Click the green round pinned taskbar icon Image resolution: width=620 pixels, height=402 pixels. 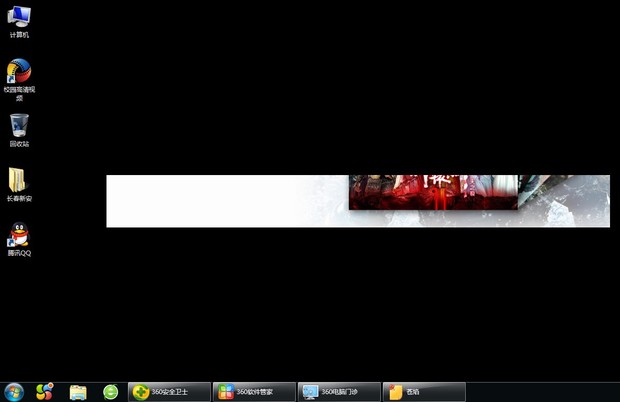[x=110, y=391]
